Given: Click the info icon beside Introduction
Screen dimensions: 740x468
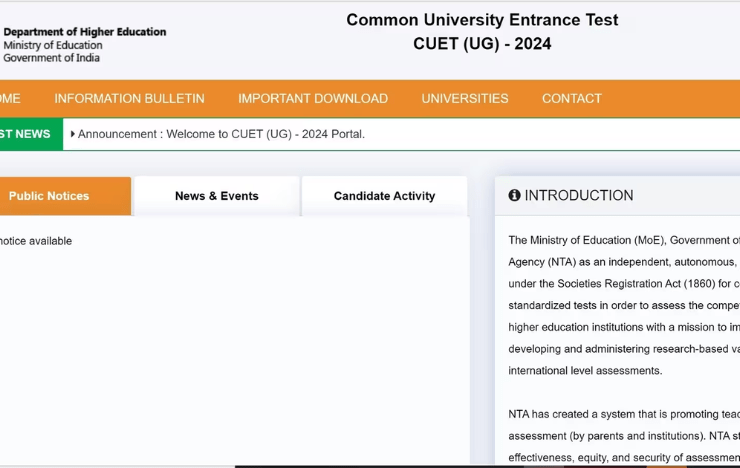Looking at the screenshot, I should (x=514, y=195).
